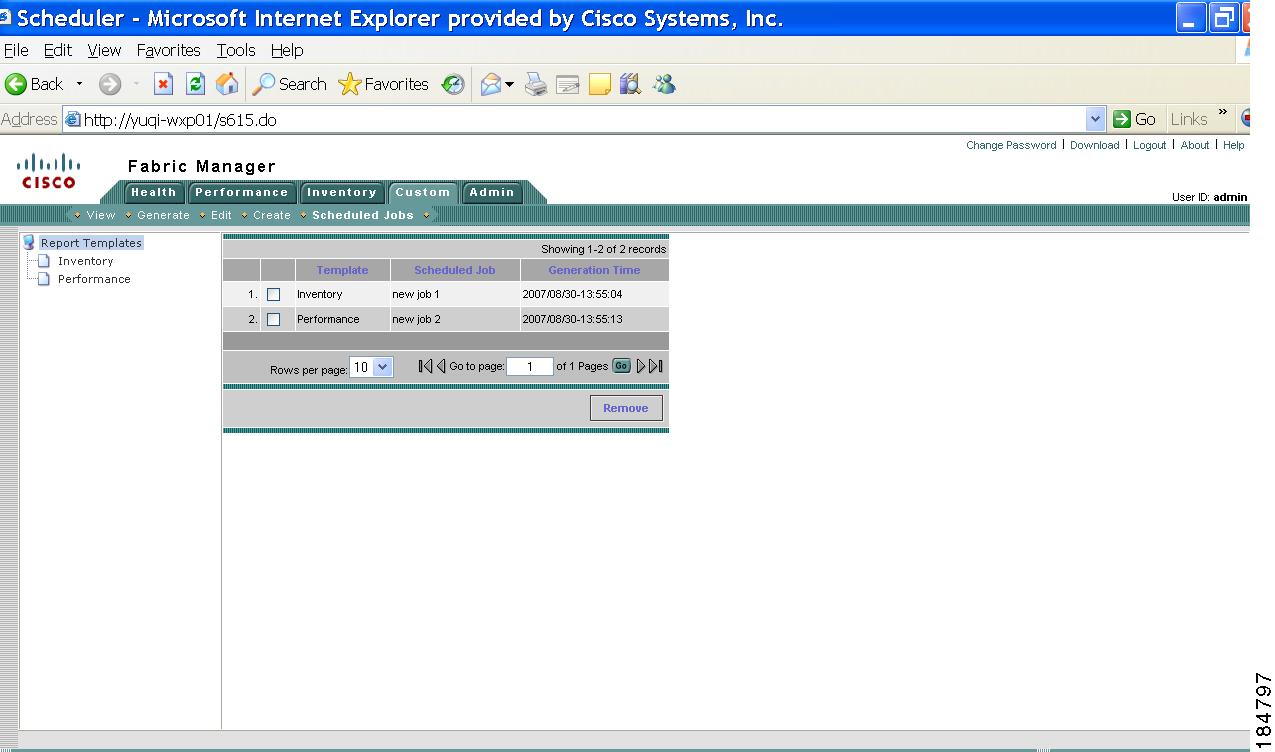Click the Logout link
1275x752 pixels.
coord(1150,145)
